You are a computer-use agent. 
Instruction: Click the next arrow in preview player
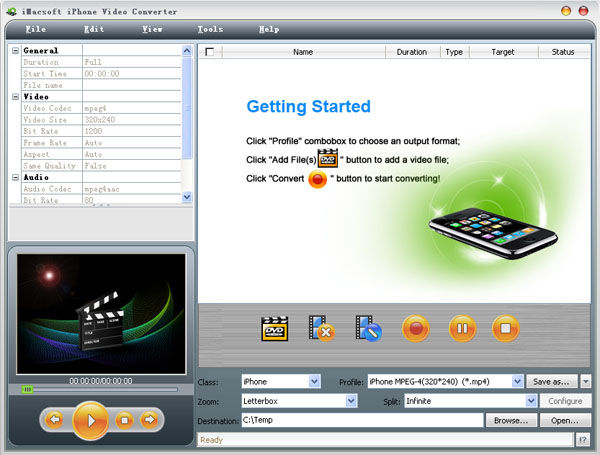click(149, 420)
